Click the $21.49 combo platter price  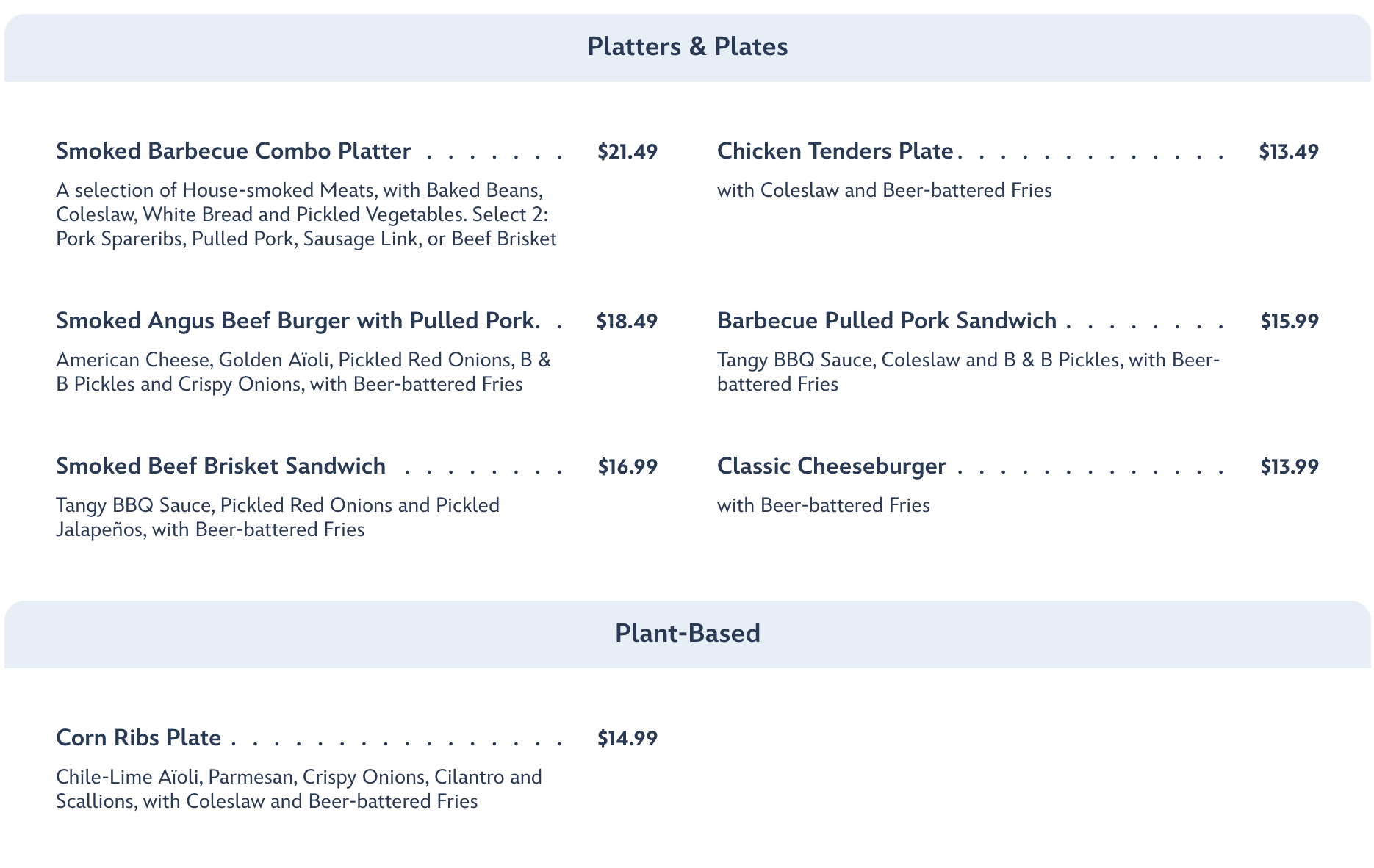pos(627,152)
